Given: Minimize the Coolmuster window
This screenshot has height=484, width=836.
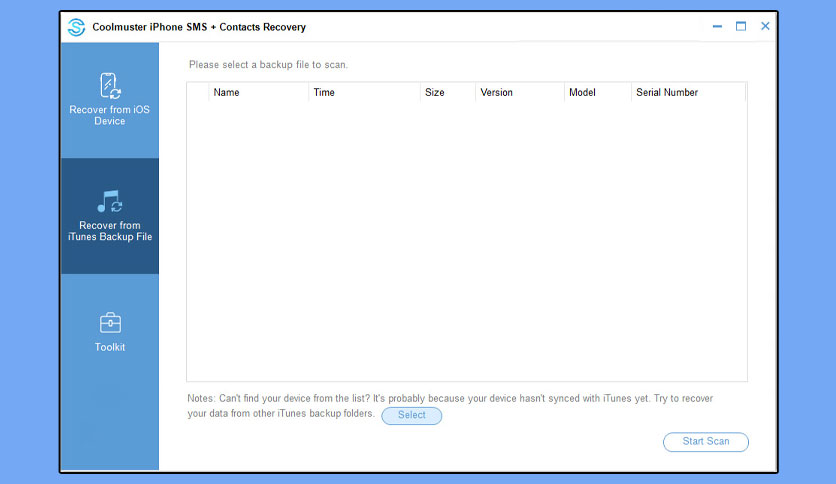Looking at the screenshot, I should 717,26.
